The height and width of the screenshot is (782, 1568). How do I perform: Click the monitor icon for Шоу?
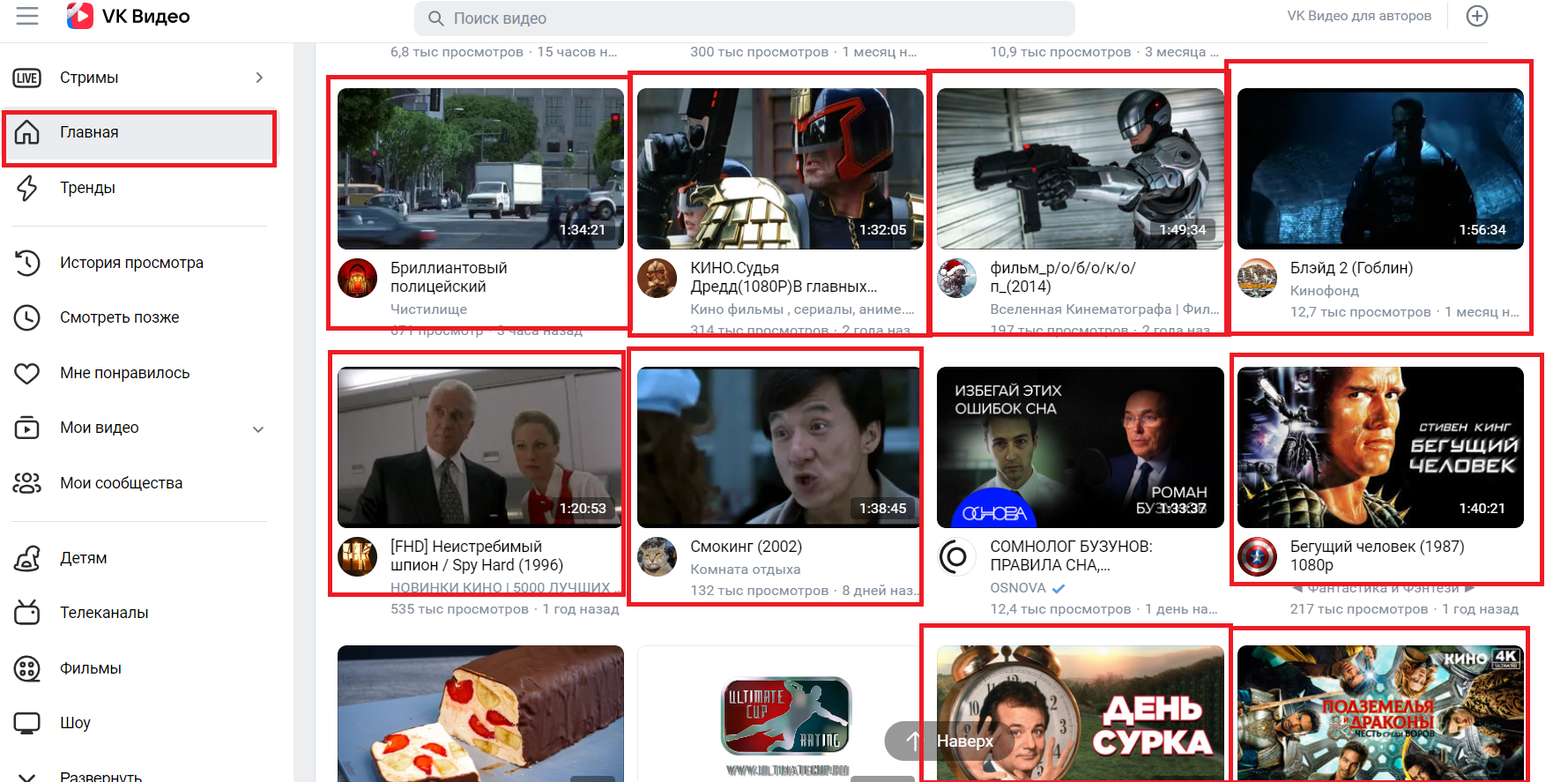pos(27,723)
